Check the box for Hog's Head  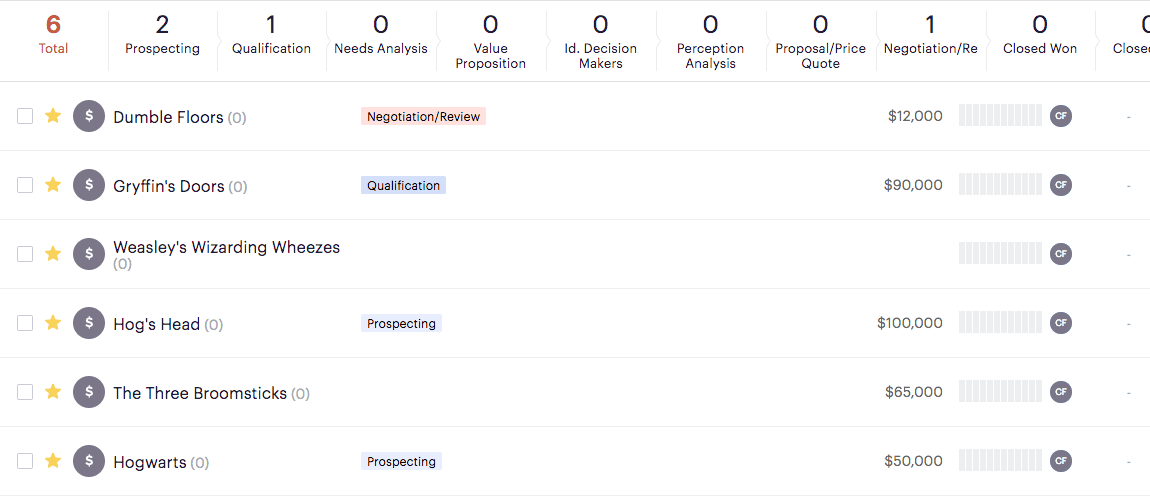(25, 323)
